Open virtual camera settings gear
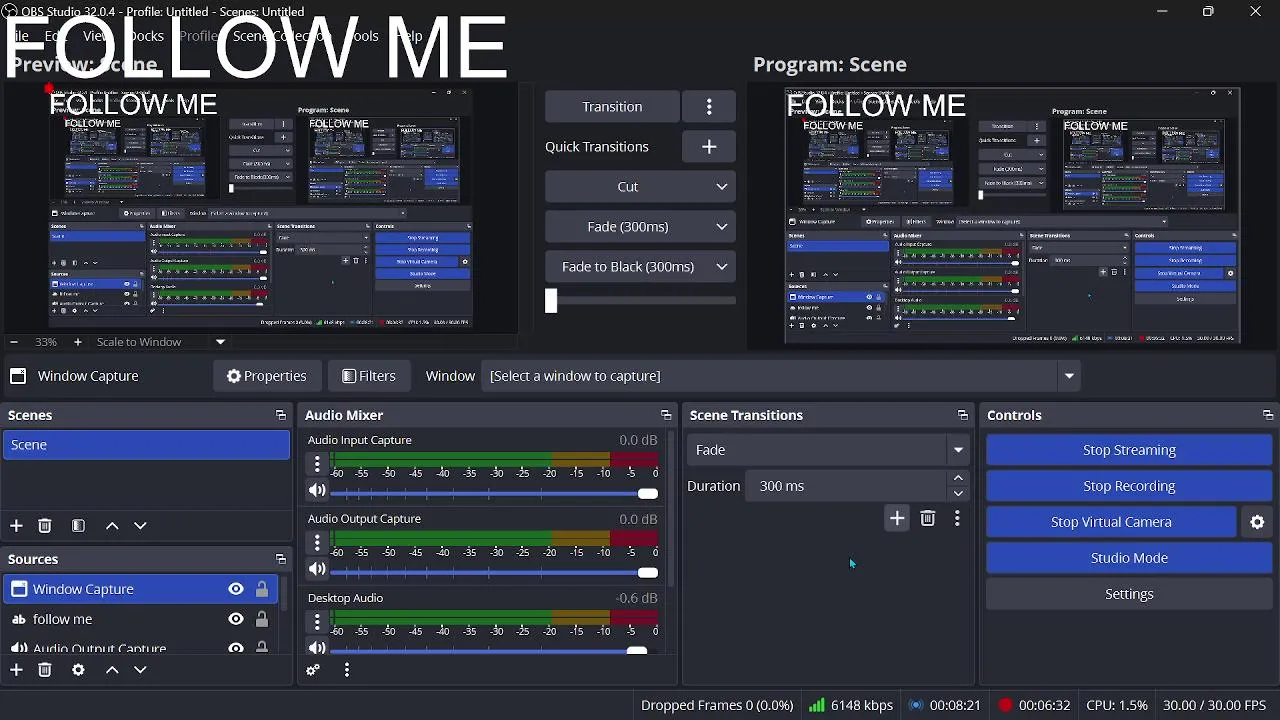 point(1258,522)
